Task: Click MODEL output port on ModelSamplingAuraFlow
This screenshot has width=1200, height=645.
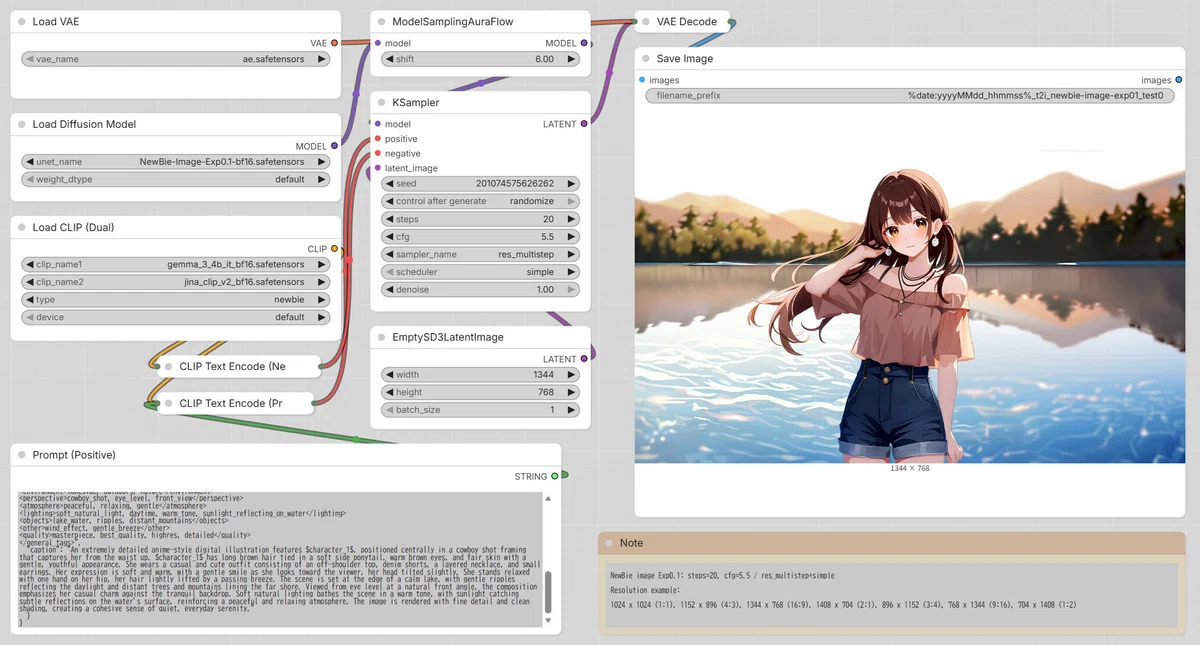Action: point(584,43)
